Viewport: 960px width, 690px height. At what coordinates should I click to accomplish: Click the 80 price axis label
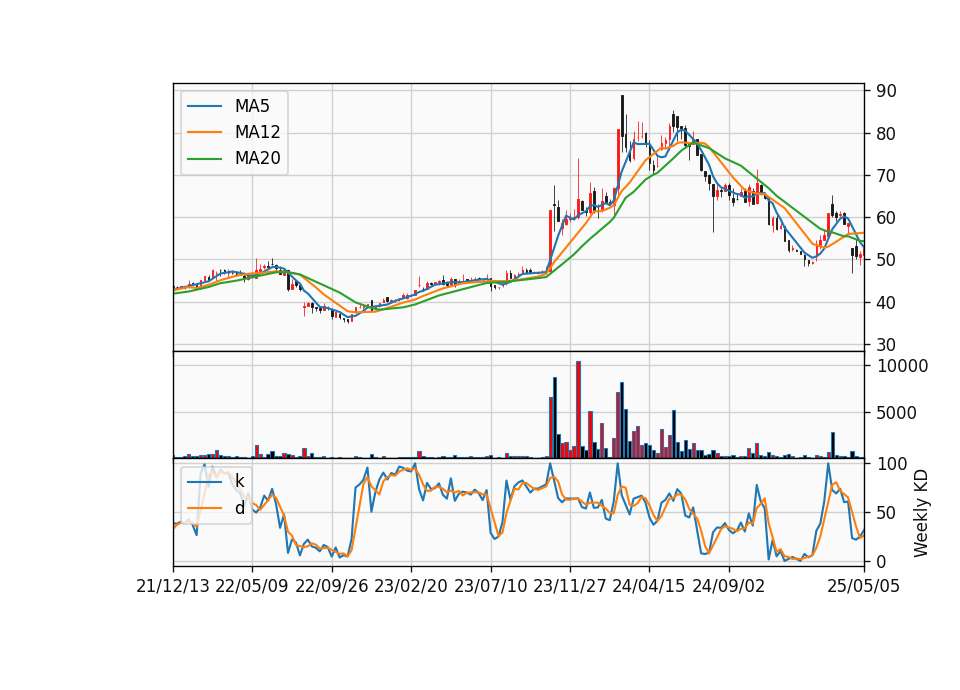coord(886,133)
